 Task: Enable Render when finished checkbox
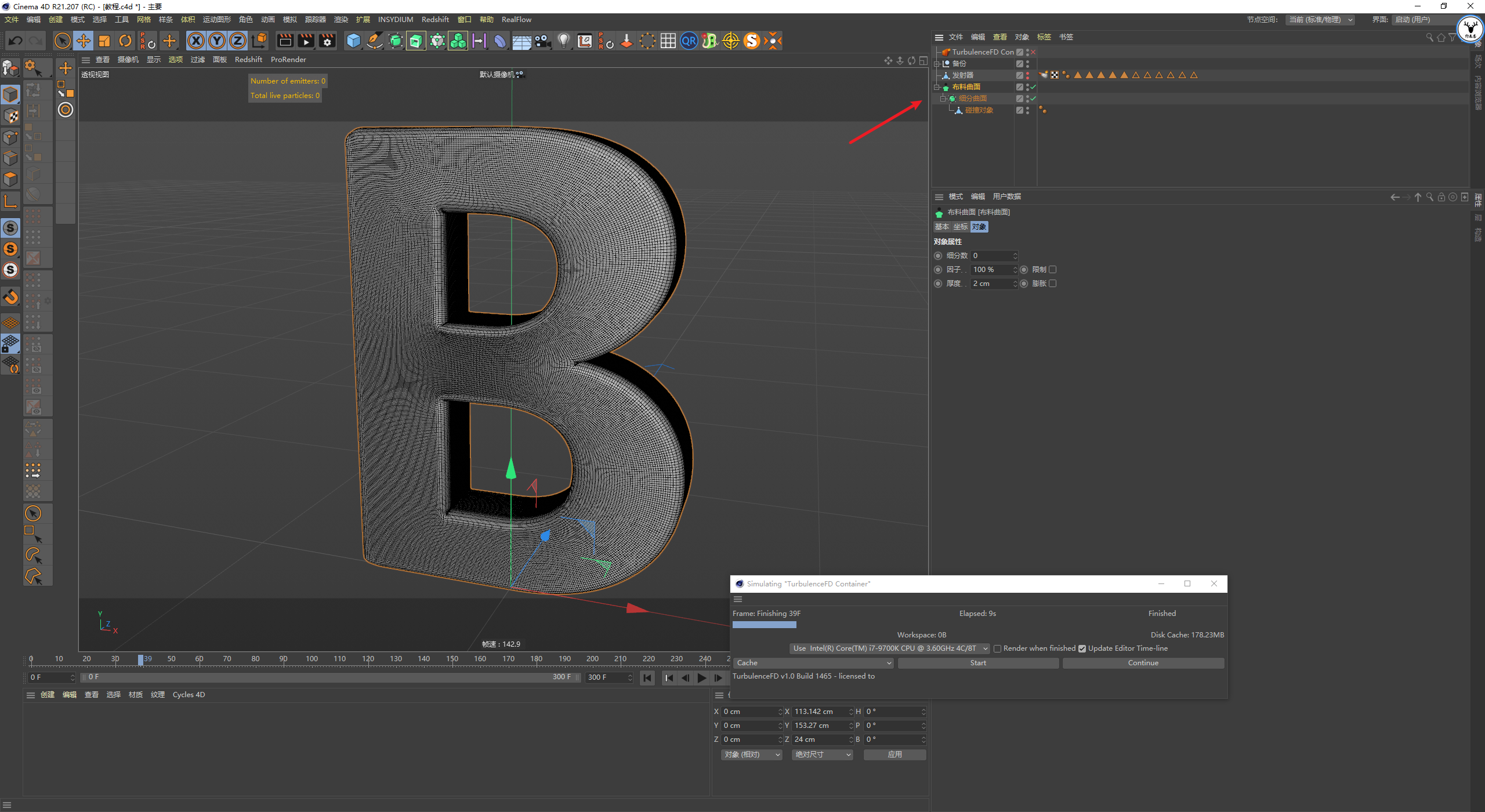click(998, 648)
